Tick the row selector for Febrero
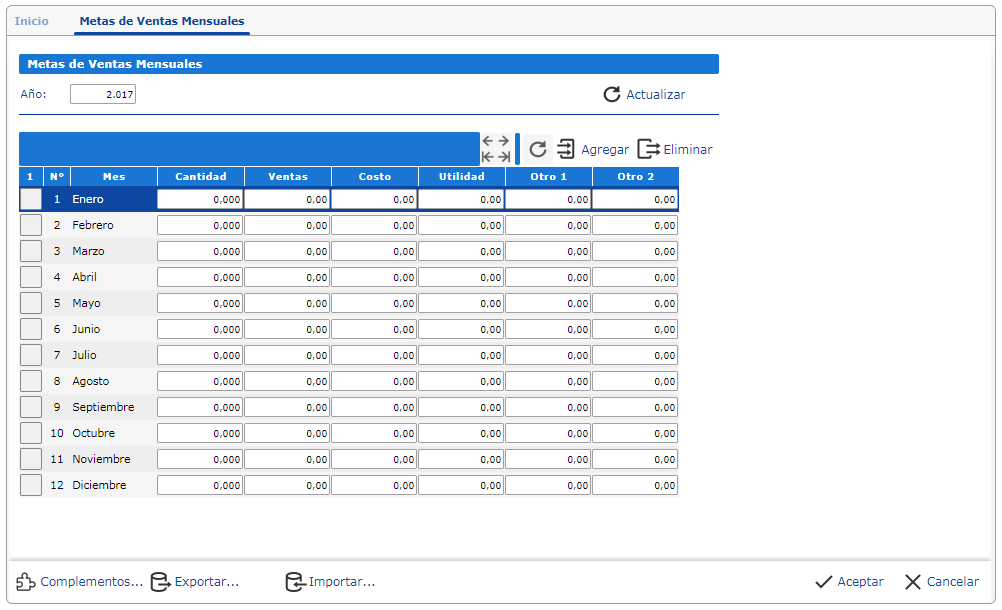This screenshot has width=1002, height=610. click(x=31, y=225)
